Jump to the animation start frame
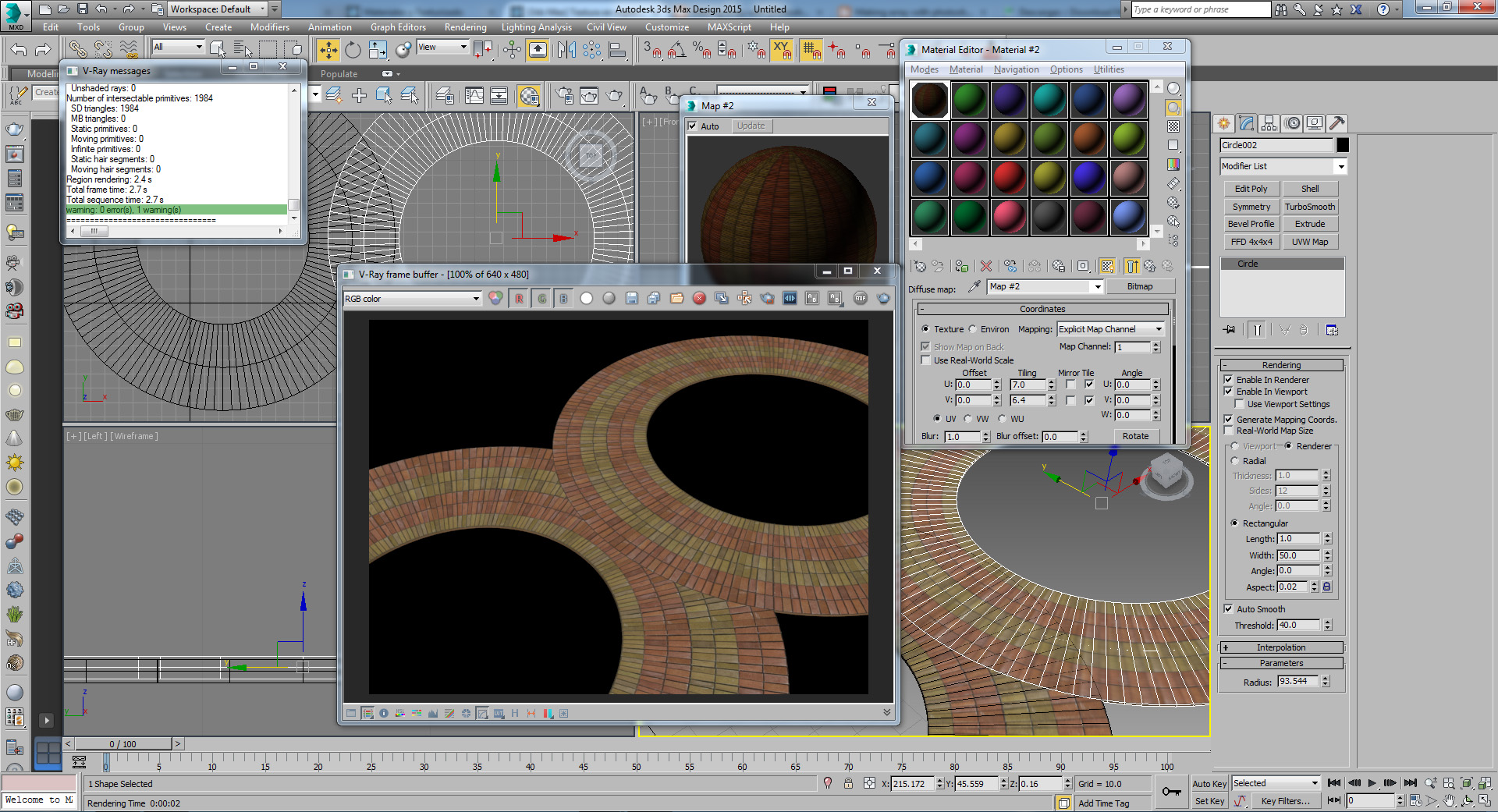1498x812 pixels. [x=1333, y=783]
